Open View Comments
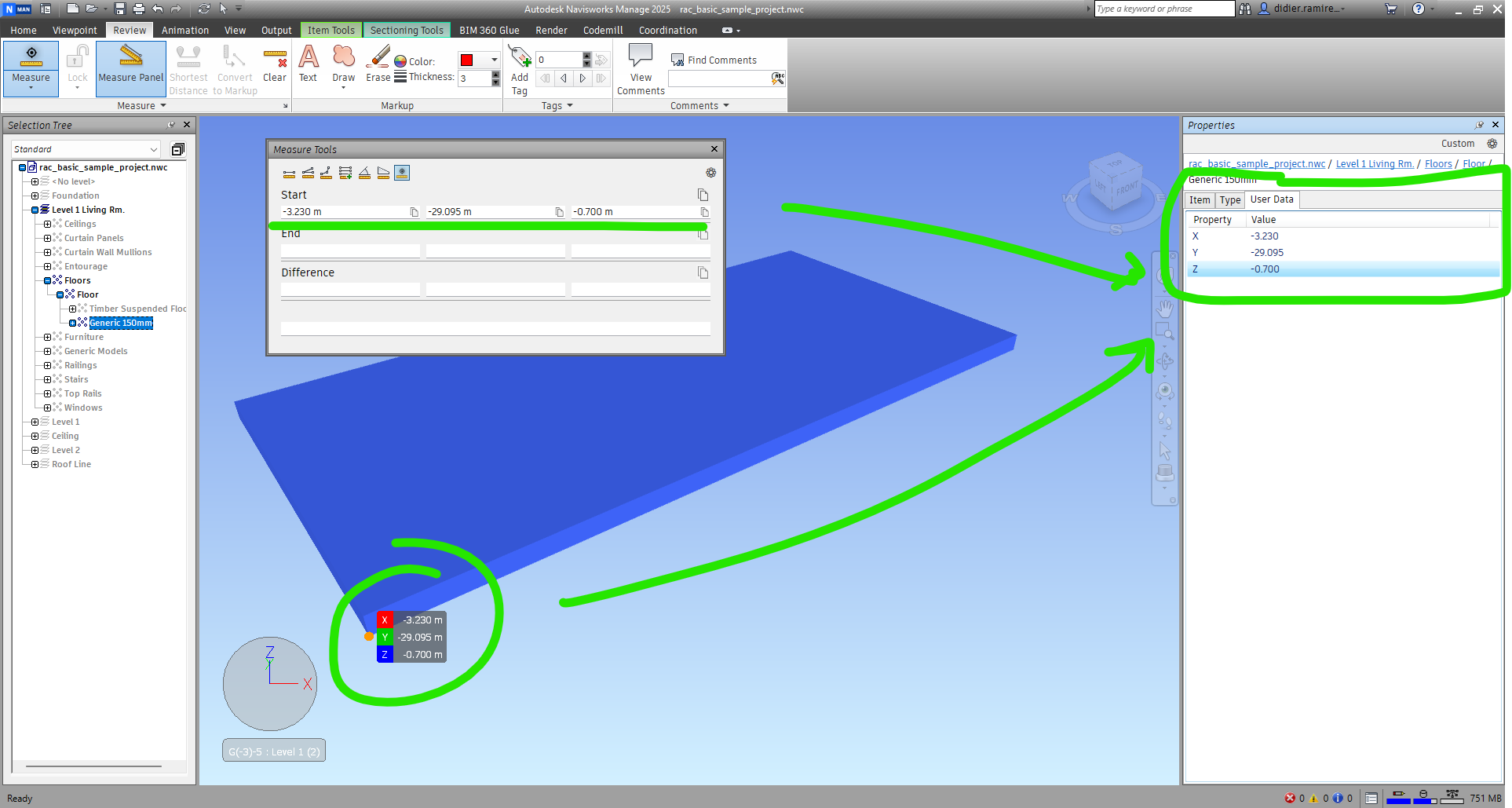This screenshot has height=808, width=1512. pos(641,69)
